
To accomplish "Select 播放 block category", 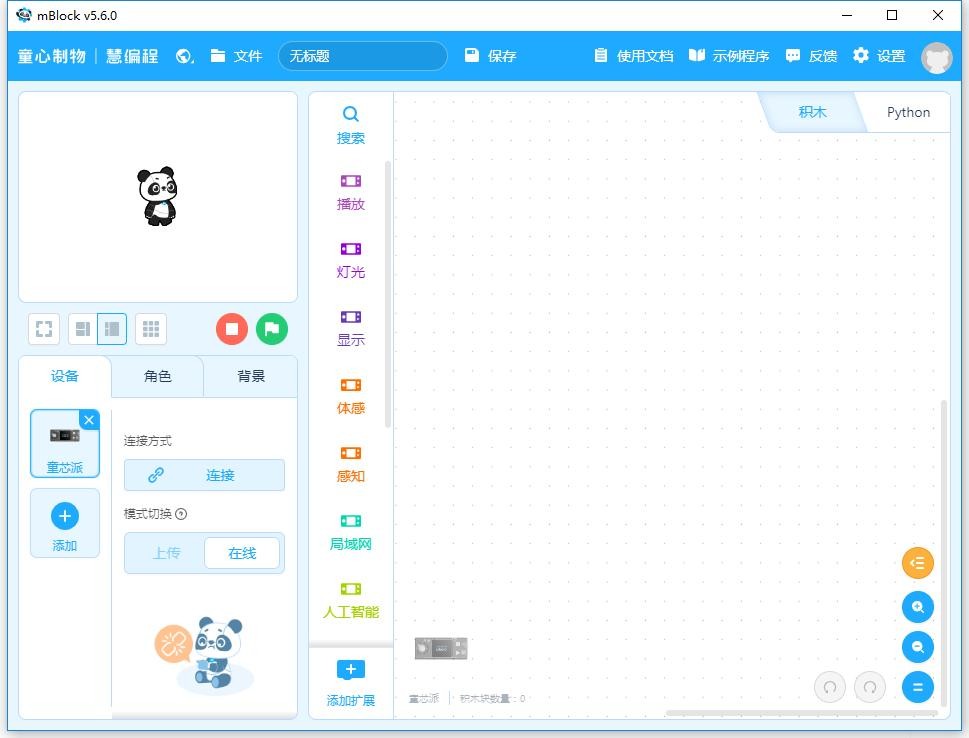I will [350, 192].
